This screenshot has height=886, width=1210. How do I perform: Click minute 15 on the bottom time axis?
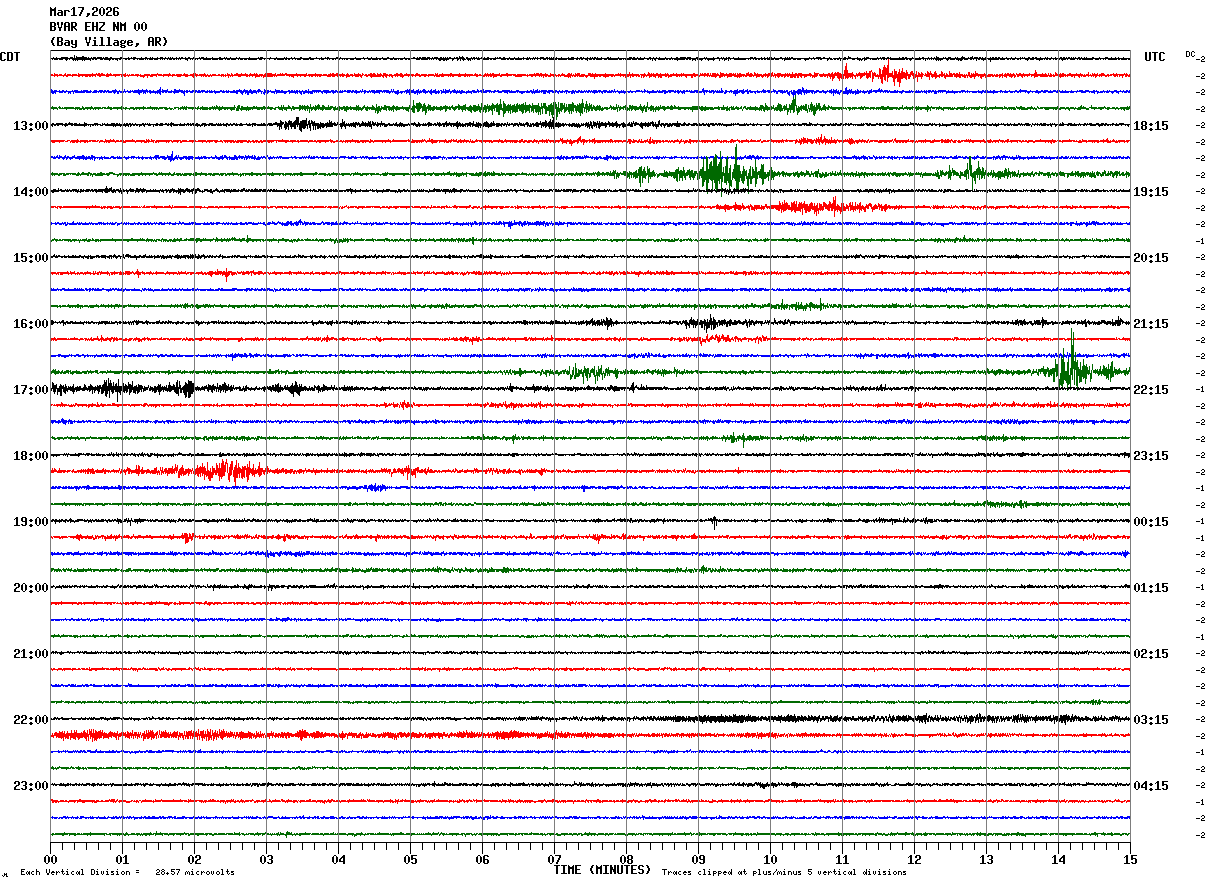click(1129, 860)
